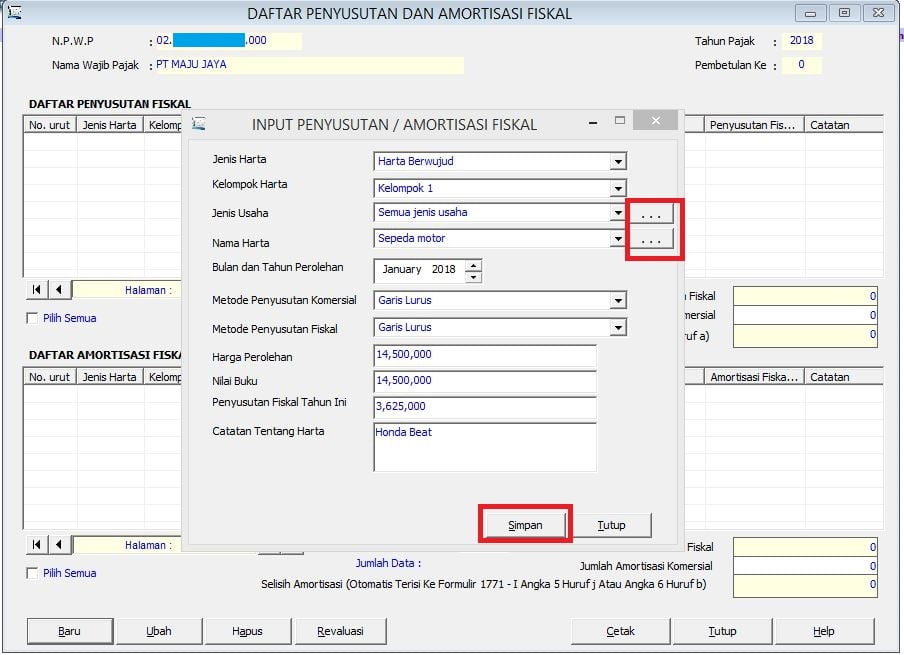The height and width of the screenshot is (655, 904).
Task: Click Tutup button in the input dialog
Action: [611, 525]
